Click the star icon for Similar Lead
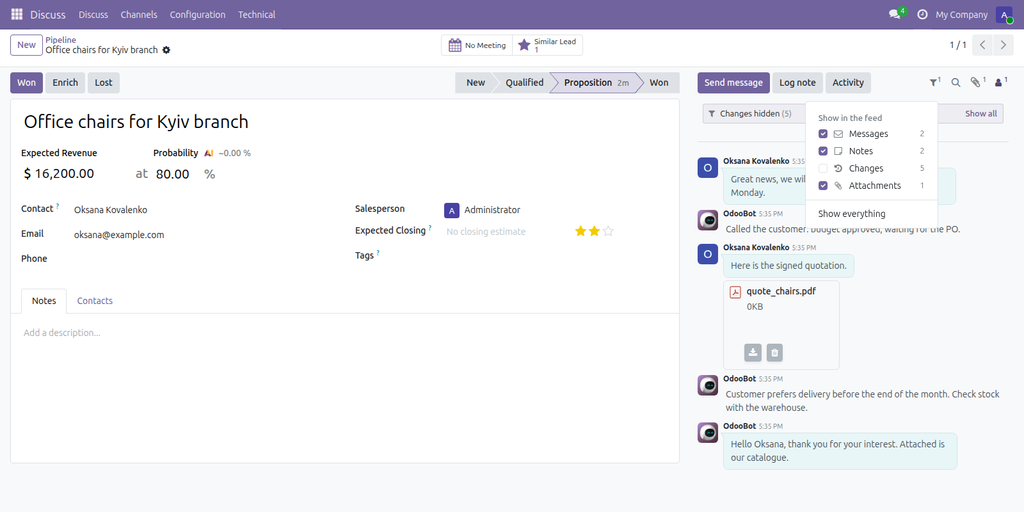This screenshot has height=512, width=1024. point(524,45)
